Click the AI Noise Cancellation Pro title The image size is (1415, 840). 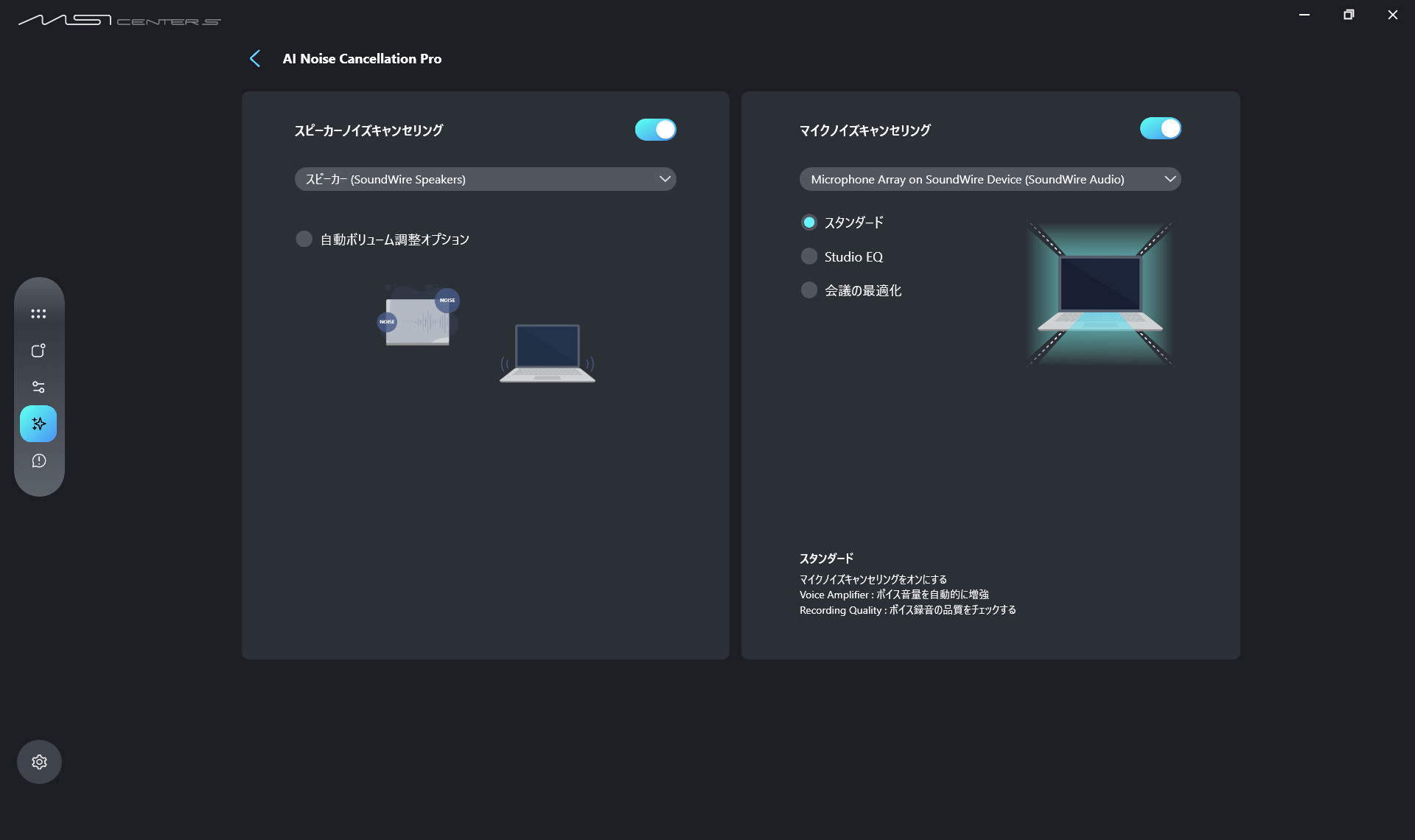pos(362,59)
